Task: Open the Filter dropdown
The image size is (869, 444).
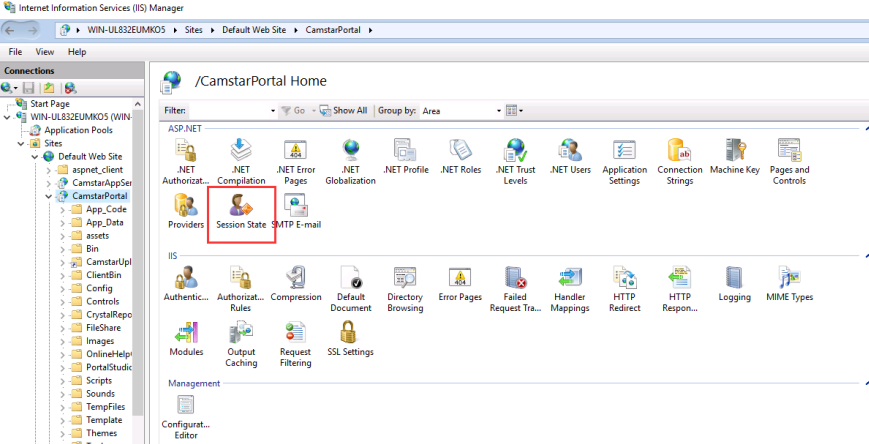Action: pyautogui.click(x=273, y=111)
